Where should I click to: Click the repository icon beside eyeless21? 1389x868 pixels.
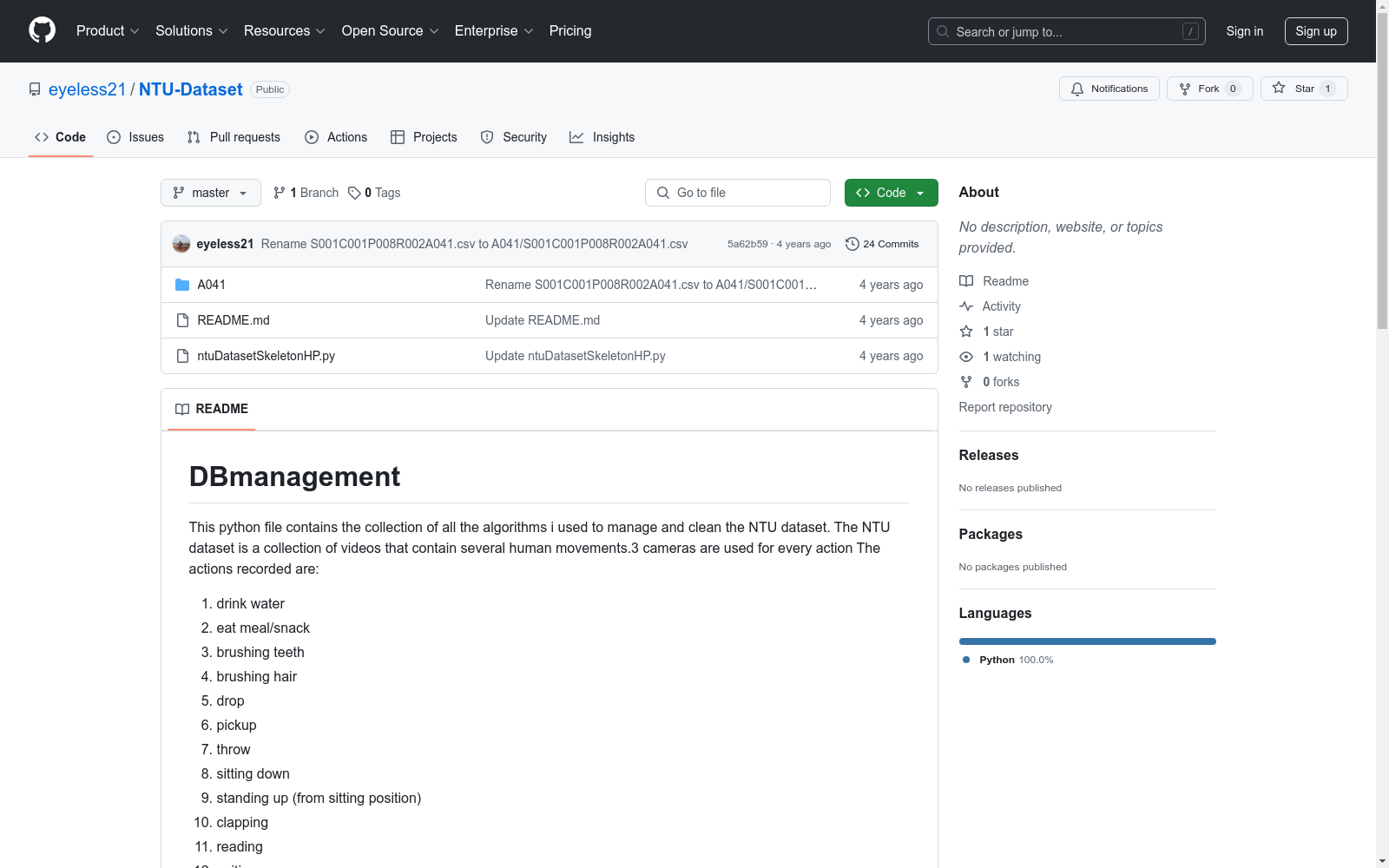click(x=35, y=89)
